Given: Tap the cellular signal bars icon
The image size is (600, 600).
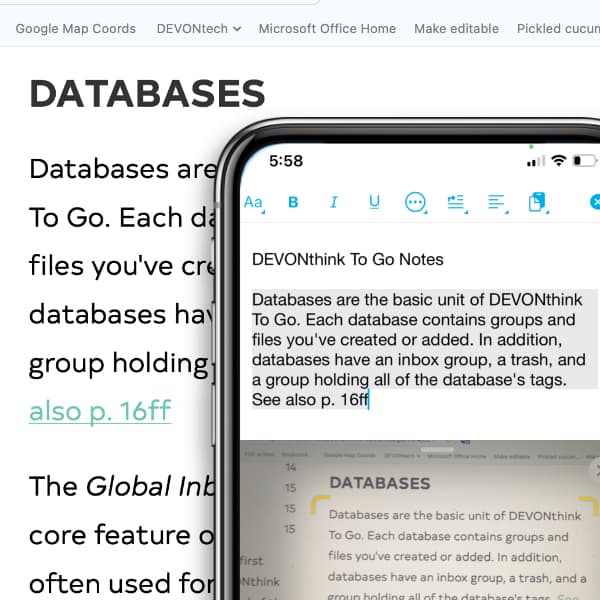Looking at the screenshot, I should [536, 161].
